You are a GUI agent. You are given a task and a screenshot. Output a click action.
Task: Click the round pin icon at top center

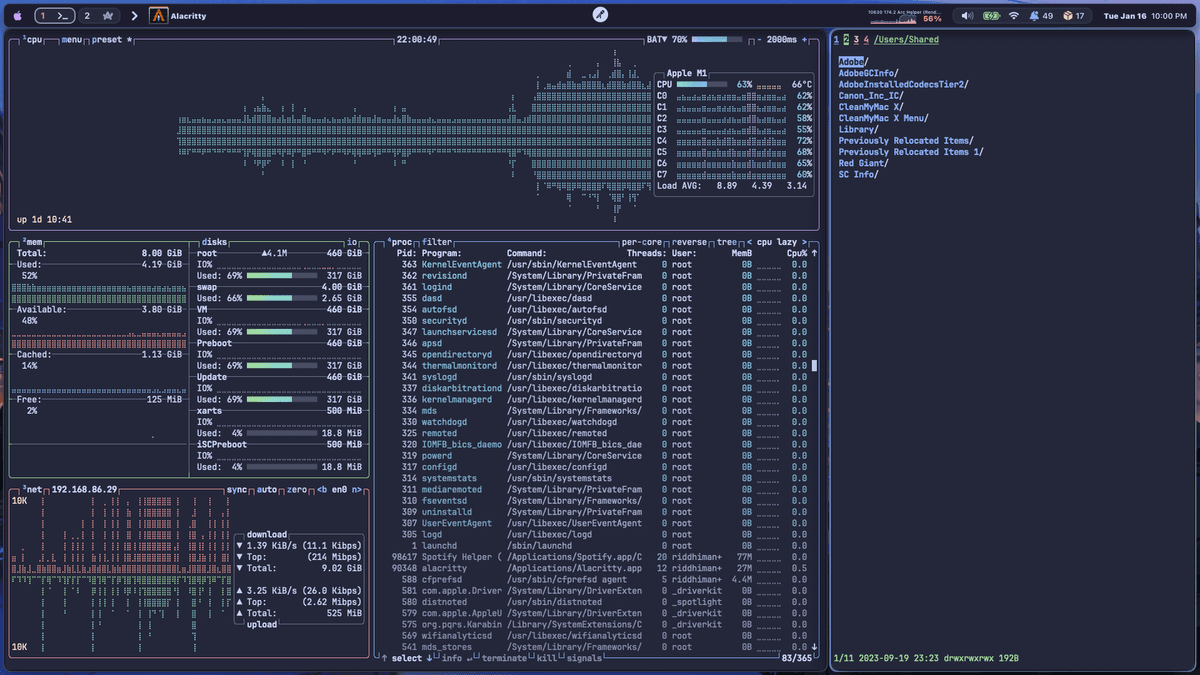(x=600, y=15)
